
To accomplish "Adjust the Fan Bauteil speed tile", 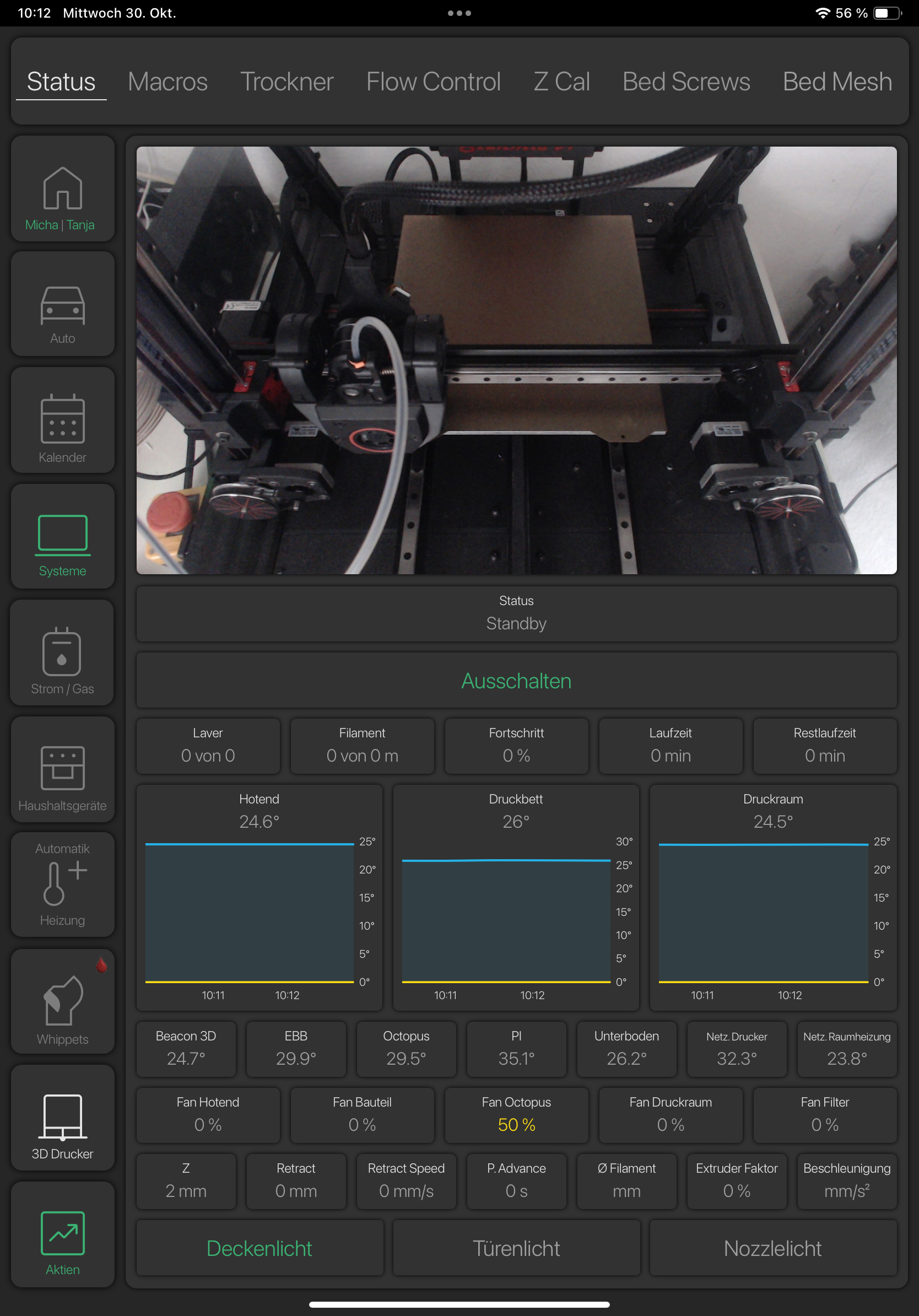I will [x=362, y=1115].
